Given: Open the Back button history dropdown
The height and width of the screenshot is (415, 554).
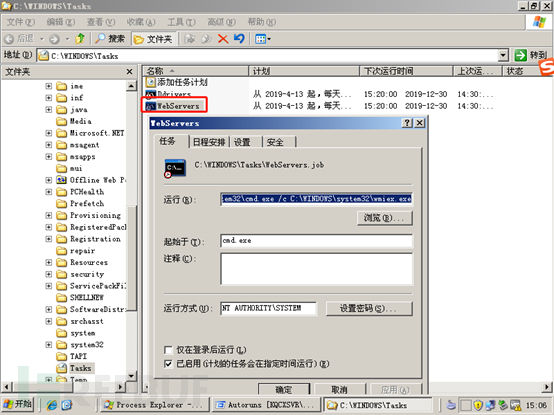Looking at the screenshot, I should [x=42, y=38].
